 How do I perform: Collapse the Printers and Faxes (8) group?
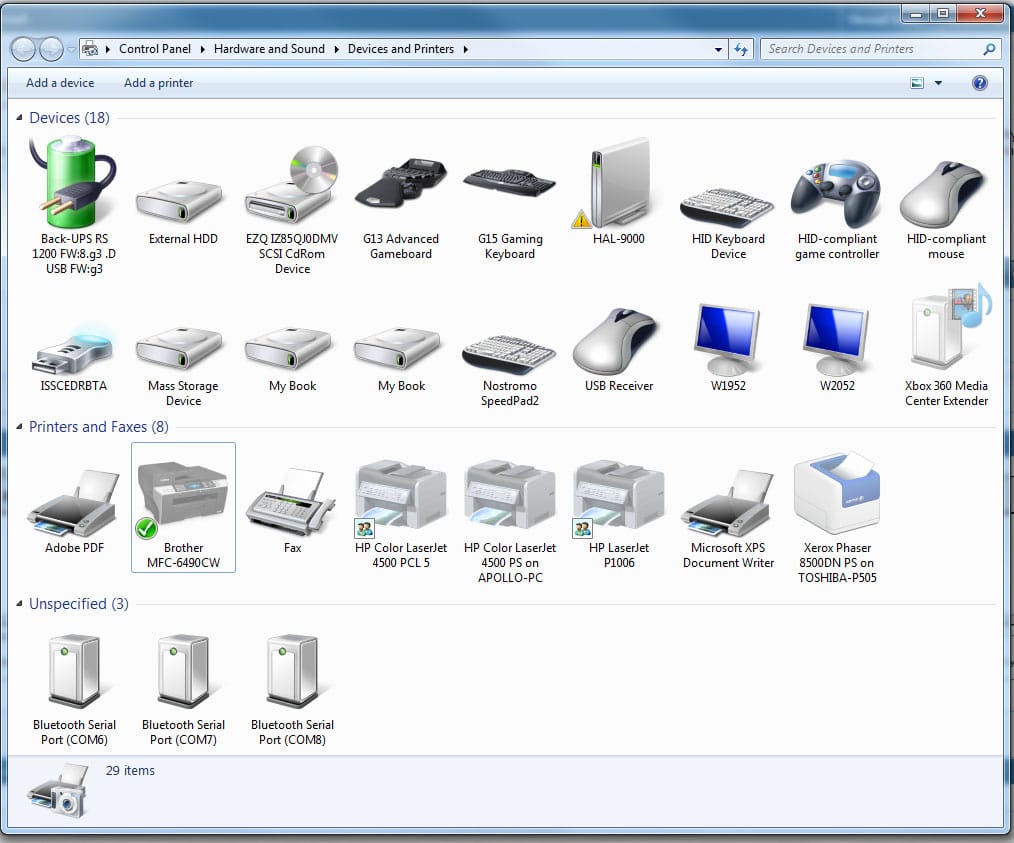click(x=19, y=427)
